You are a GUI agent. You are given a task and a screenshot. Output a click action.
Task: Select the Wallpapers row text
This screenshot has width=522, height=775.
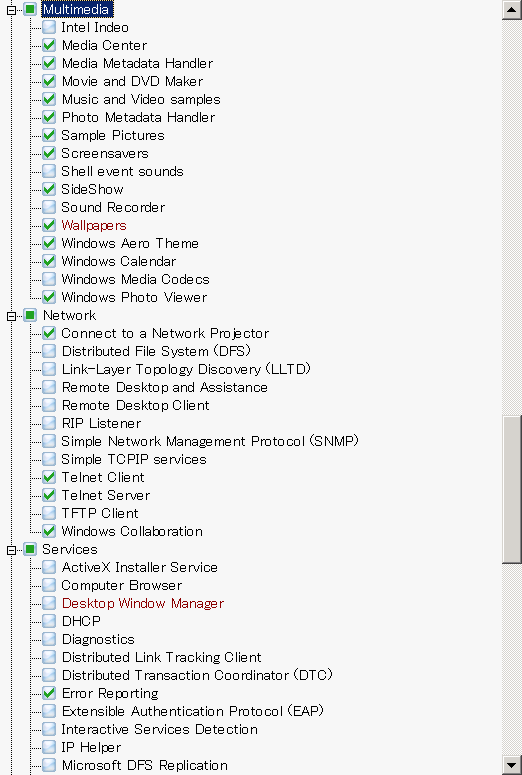(94, 225)
